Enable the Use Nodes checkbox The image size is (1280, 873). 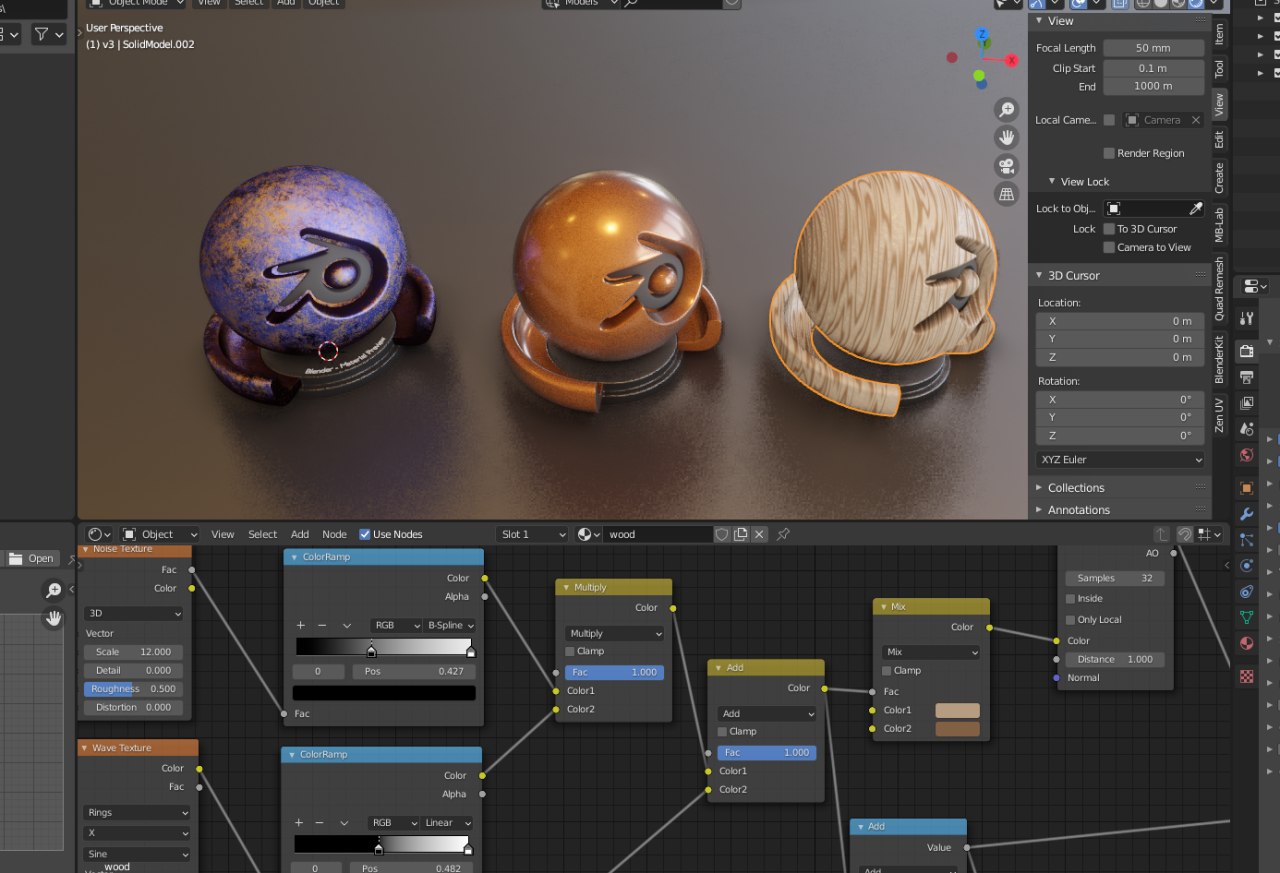coord(365,534)
